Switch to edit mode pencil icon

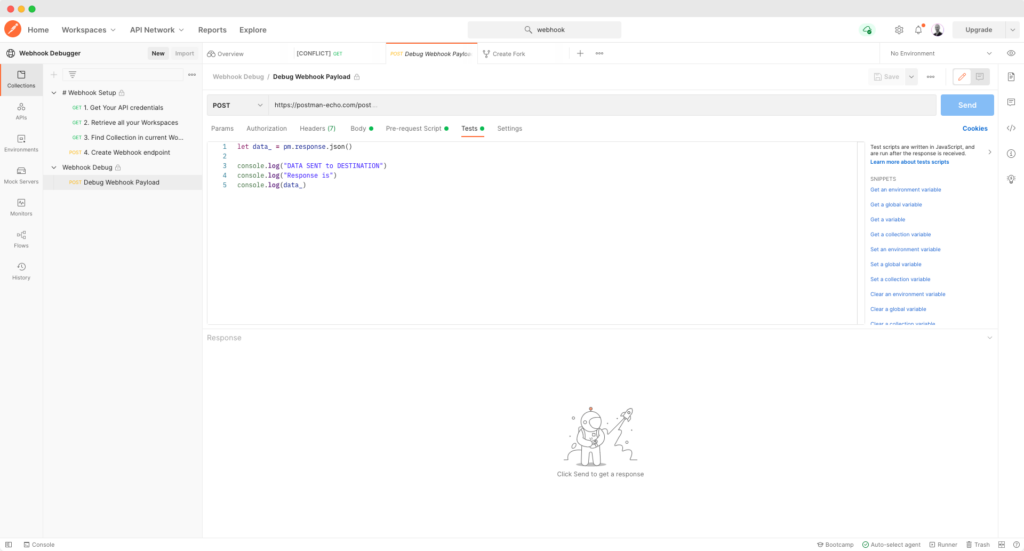(962, 77)
